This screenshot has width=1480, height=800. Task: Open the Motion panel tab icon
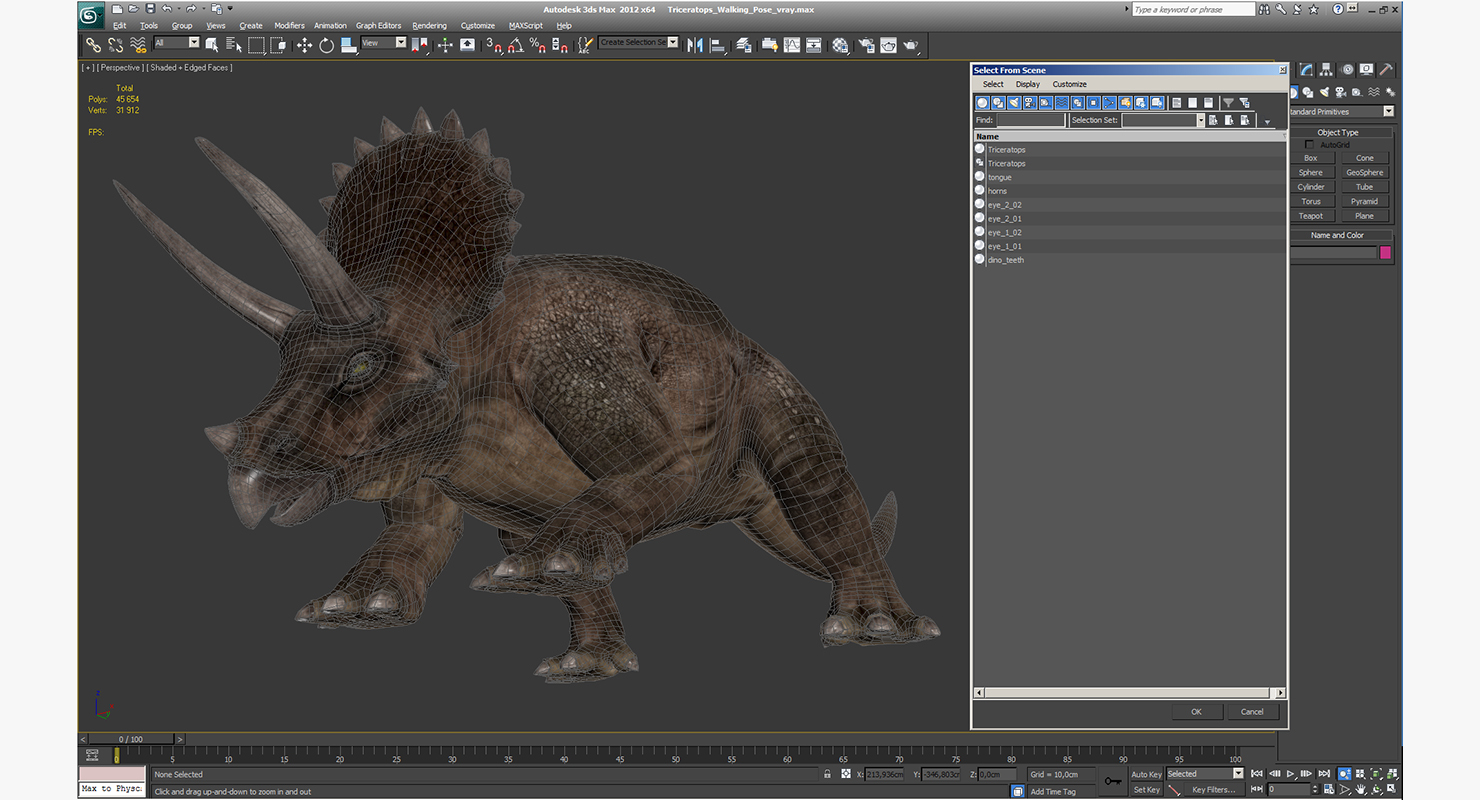point(1347,70)
